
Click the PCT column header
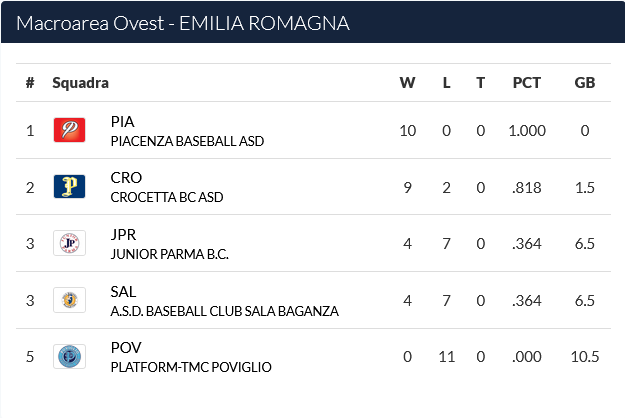coord(527,83)
